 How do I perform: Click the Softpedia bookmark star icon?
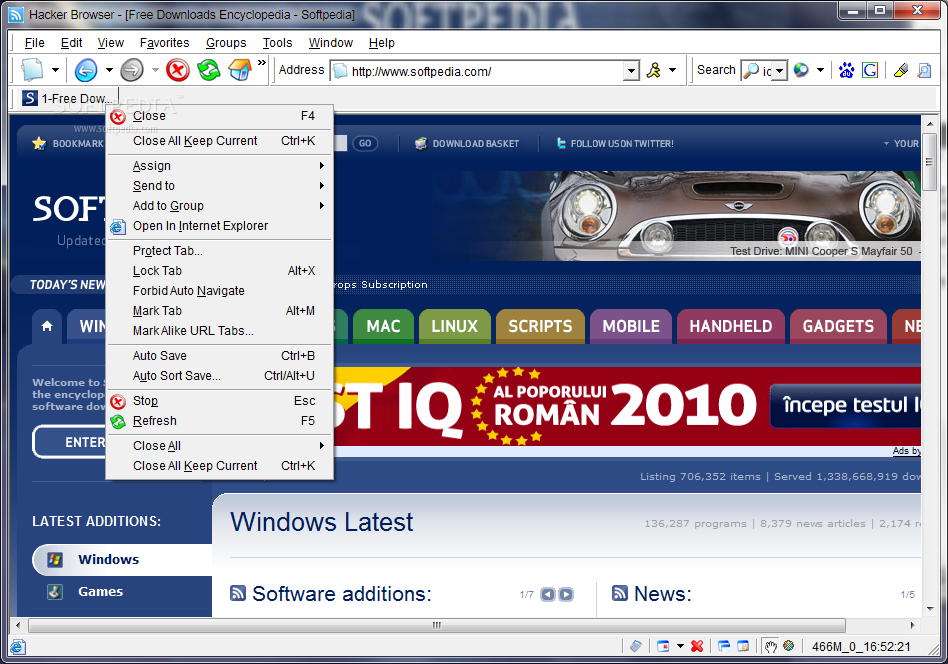pyautogui.click(x=39, y=143)
